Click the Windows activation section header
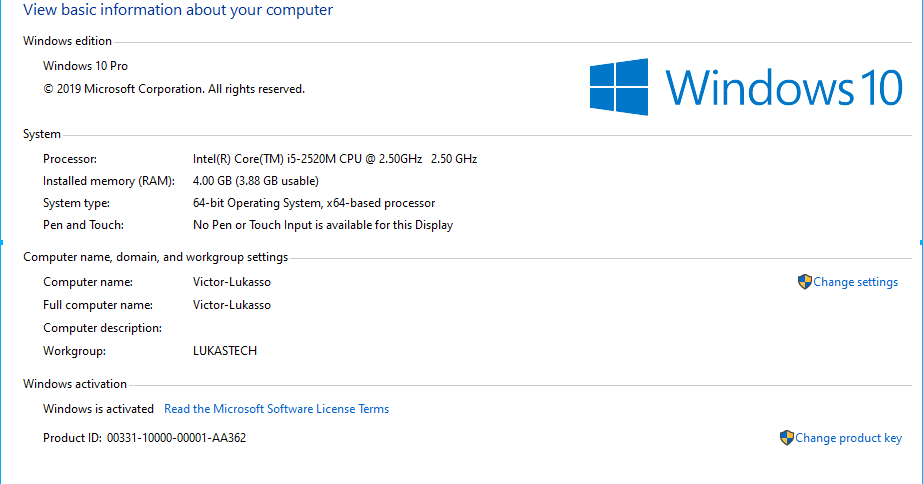923x484 pixels. (x=75, y=384)
